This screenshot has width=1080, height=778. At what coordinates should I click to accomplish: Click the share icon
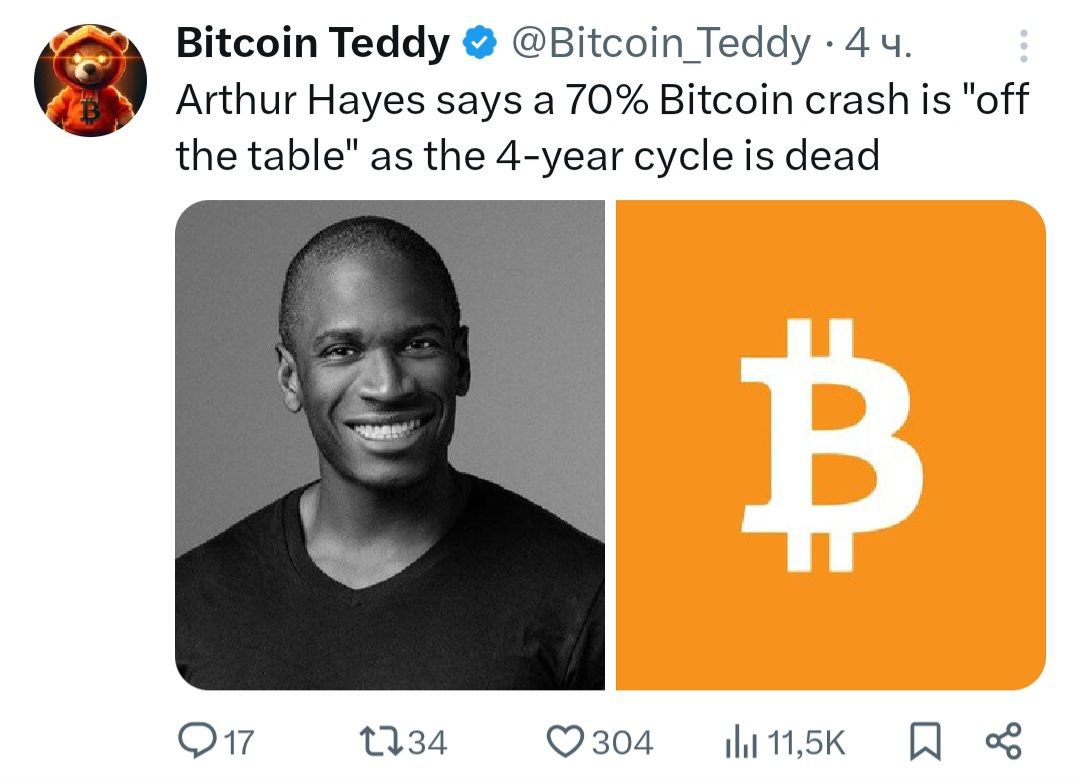pyautogui.click(x=1003, y=742)
